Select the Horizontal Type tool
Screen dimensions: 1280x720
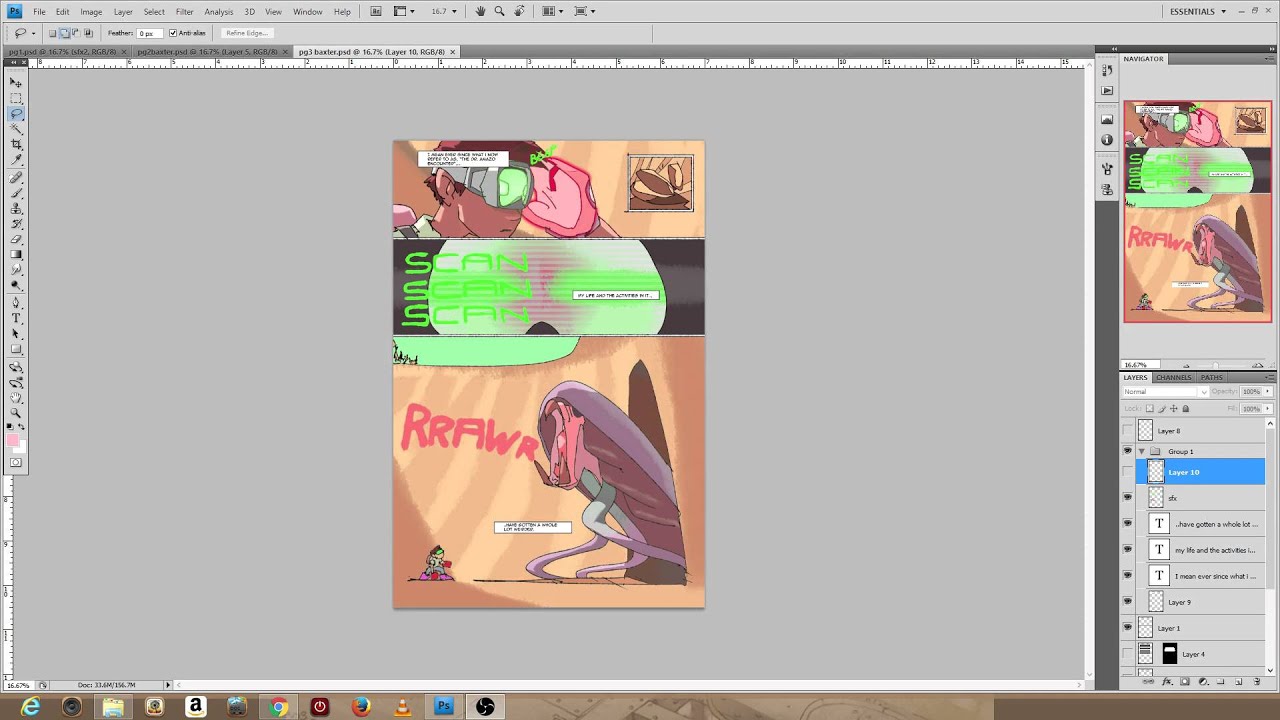(x=16, y=318)
